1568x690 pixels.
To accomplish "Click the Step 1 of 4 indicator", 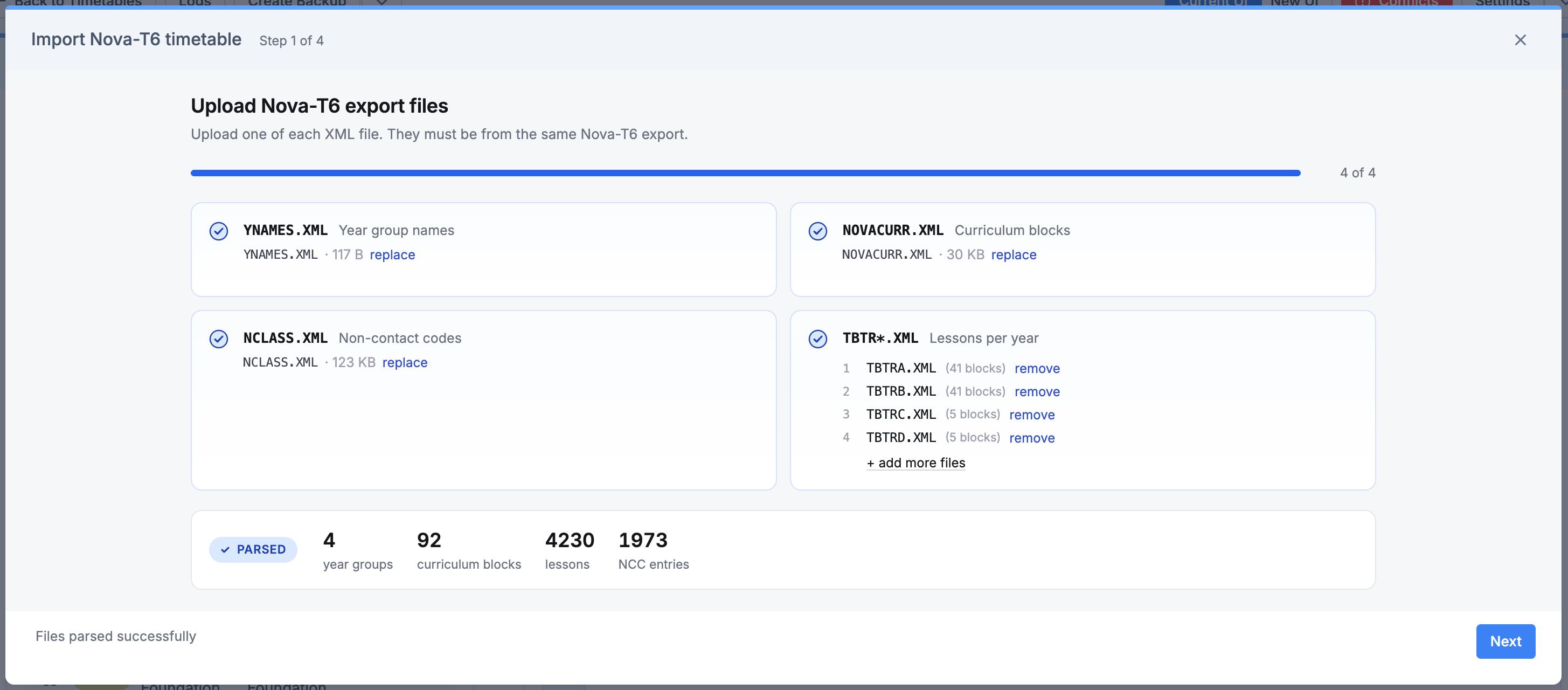I will [x=292, y=41].
